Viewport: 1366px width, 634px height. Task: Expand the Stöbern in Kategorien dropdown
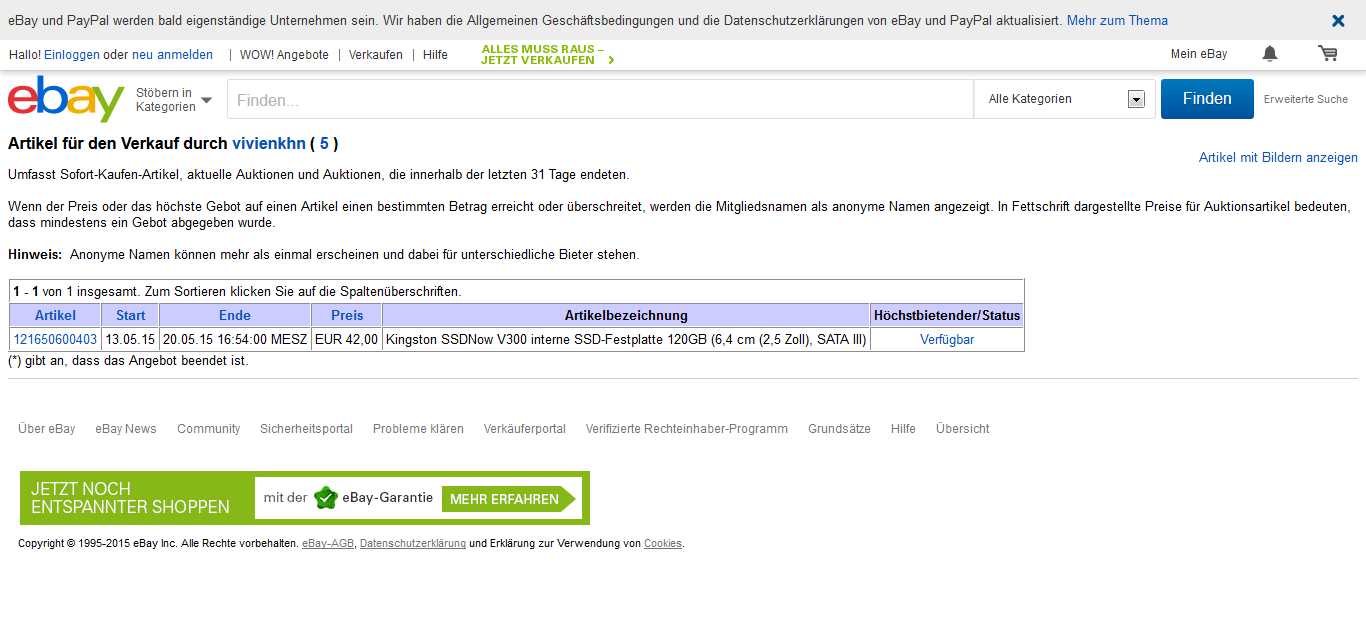(x=174, y=100)
